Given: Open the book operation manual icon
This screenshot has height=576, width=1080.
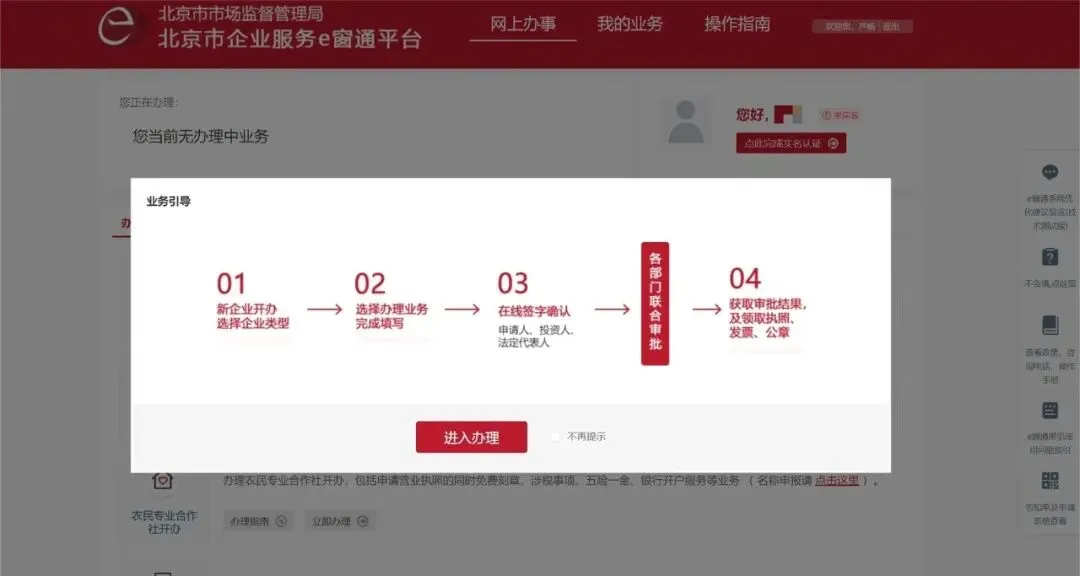Looking at the screenshot, I should tap(1050, 325).
